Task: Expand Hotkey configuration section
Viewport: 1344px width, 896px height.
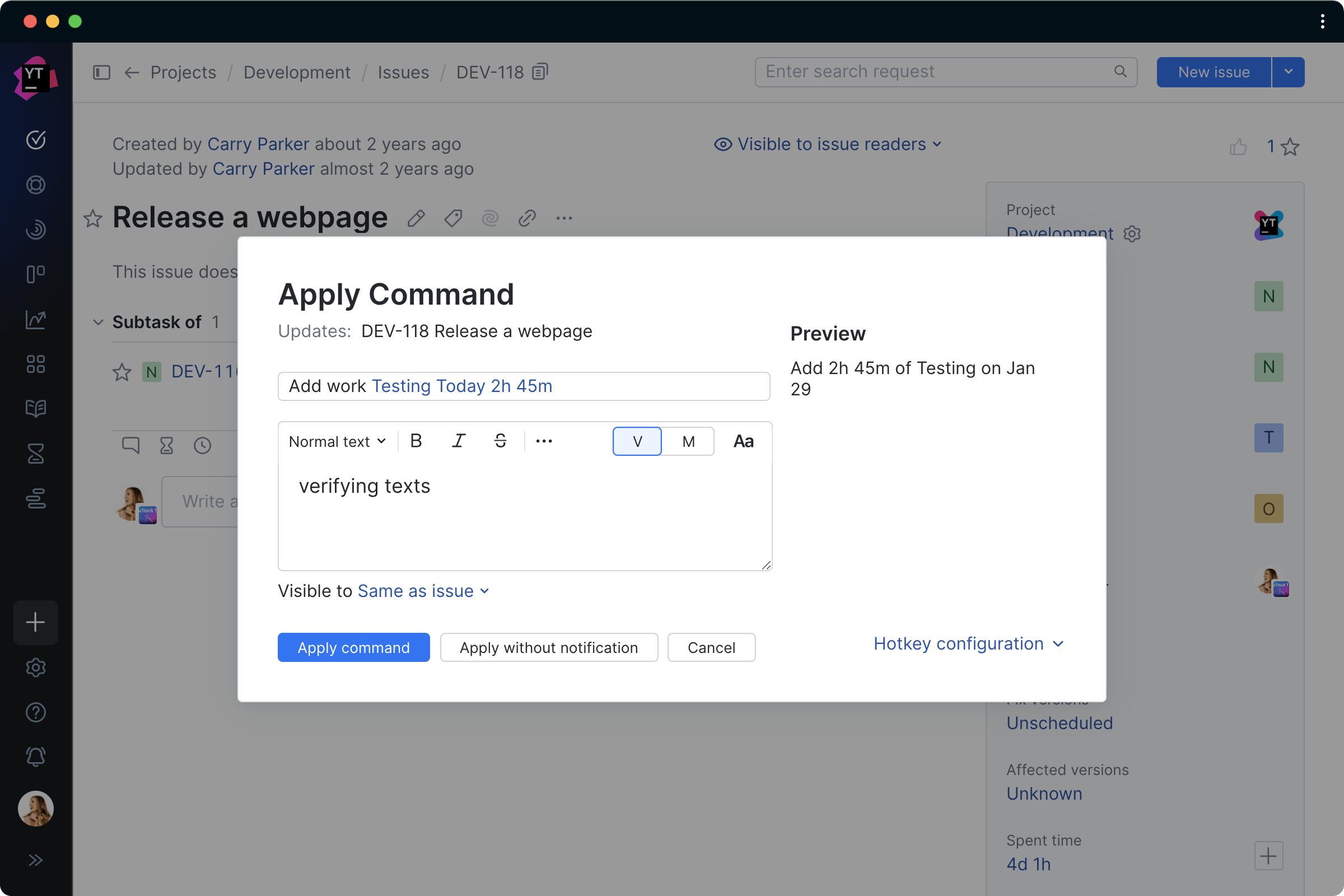Action: tap(969, 644)
